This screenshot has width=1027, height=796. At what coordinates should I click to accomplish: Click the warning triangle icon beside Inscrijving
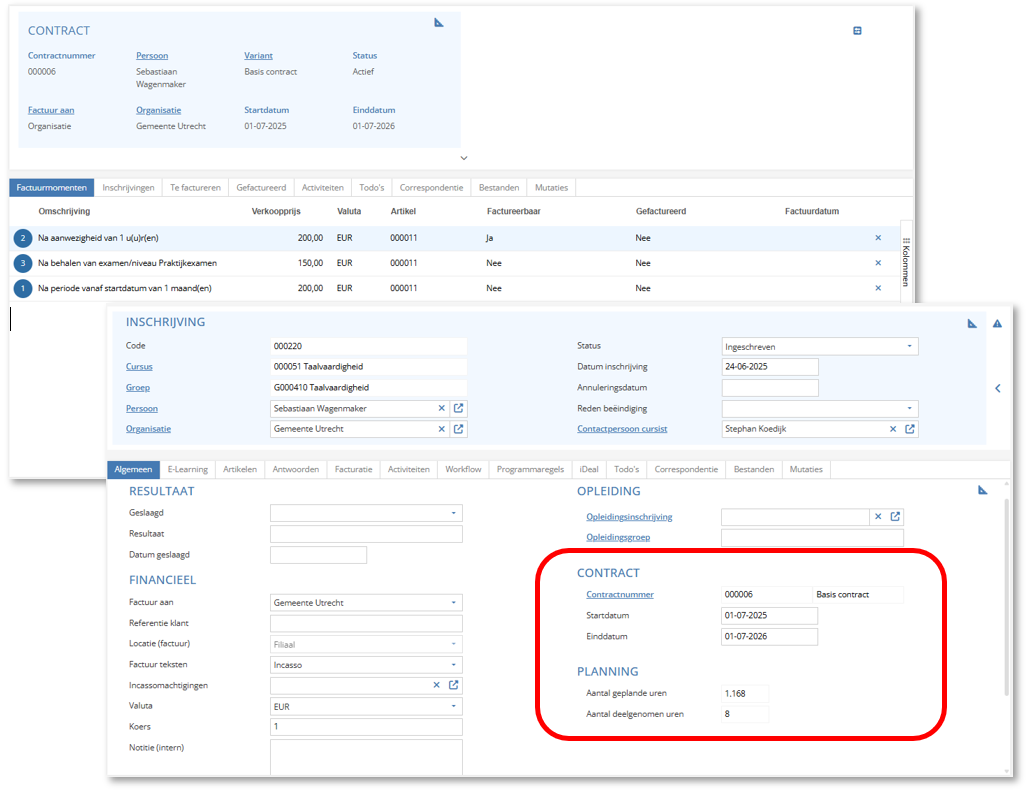(x=996, y=323)
